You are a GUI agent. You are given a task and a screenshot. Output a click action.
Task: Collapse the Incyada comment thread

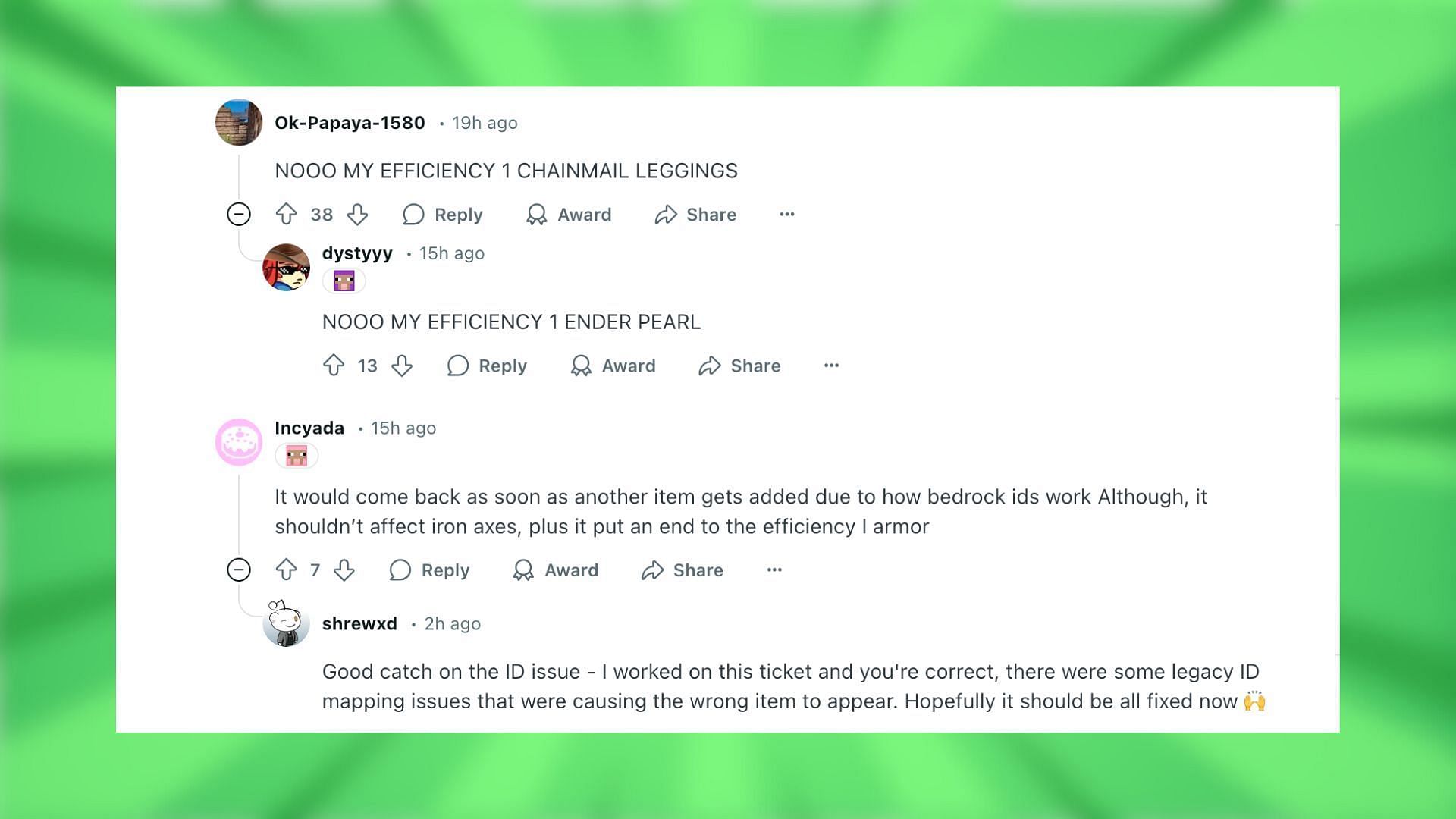point(238,569)
